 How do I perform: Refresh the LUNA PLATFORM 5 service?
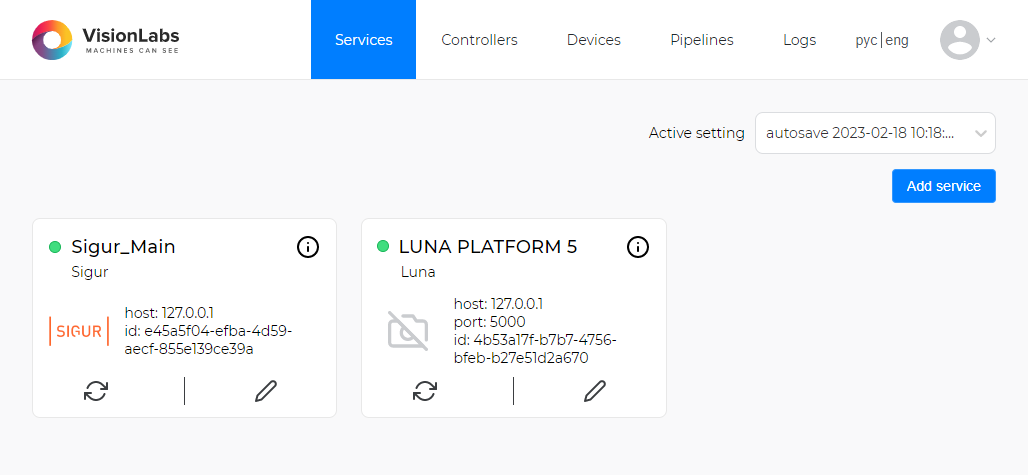pyautogui.click(x=425, y=391)
